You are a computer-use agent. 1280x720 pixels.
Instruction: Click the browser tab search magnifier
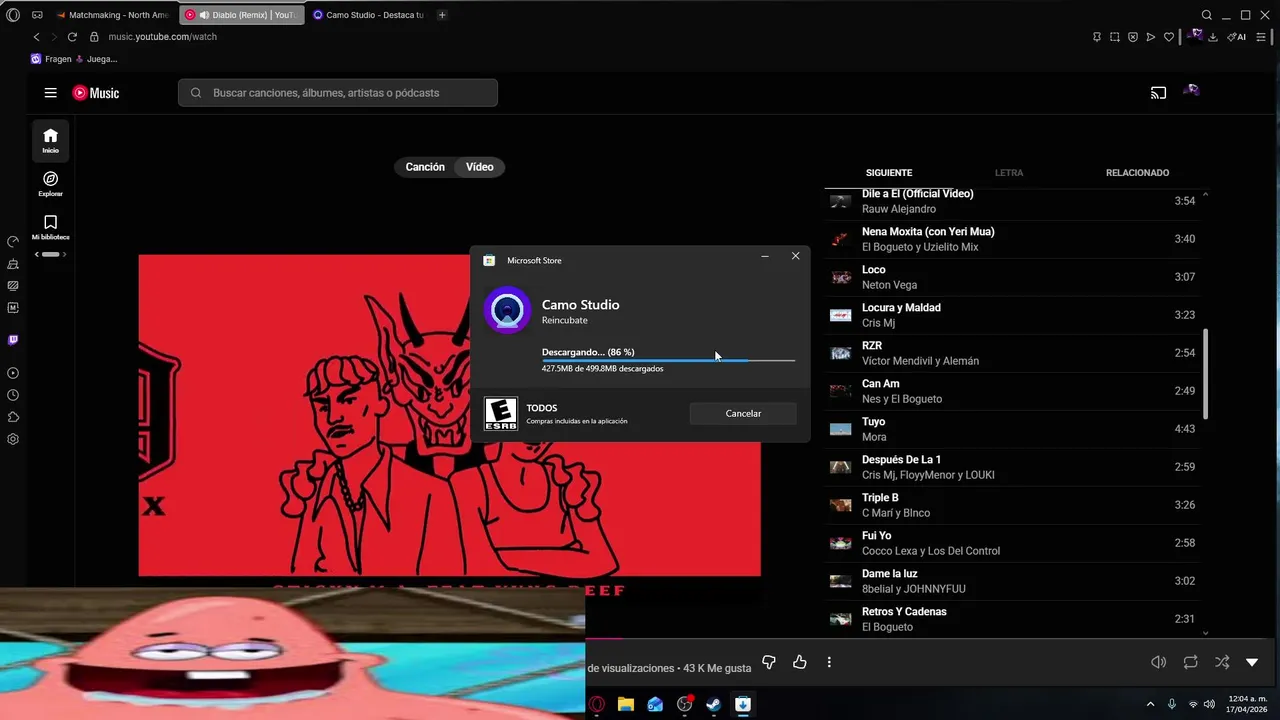pyautogui.click(x=1207, y=15)
